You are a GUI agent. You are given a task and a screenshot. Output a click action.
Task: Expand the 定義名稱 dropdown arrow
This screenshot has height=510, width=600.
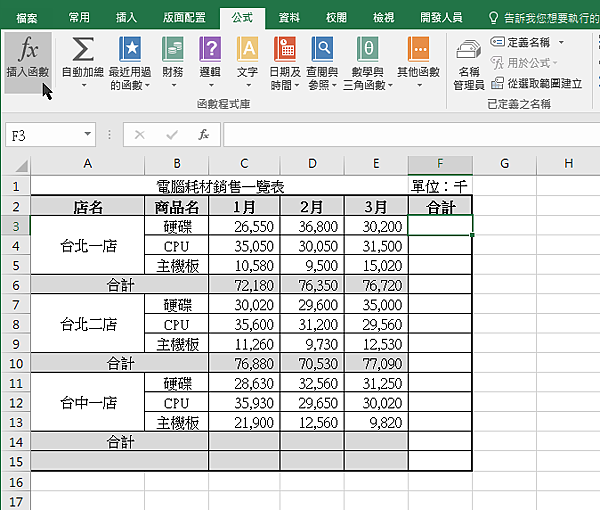click(561, 42)
